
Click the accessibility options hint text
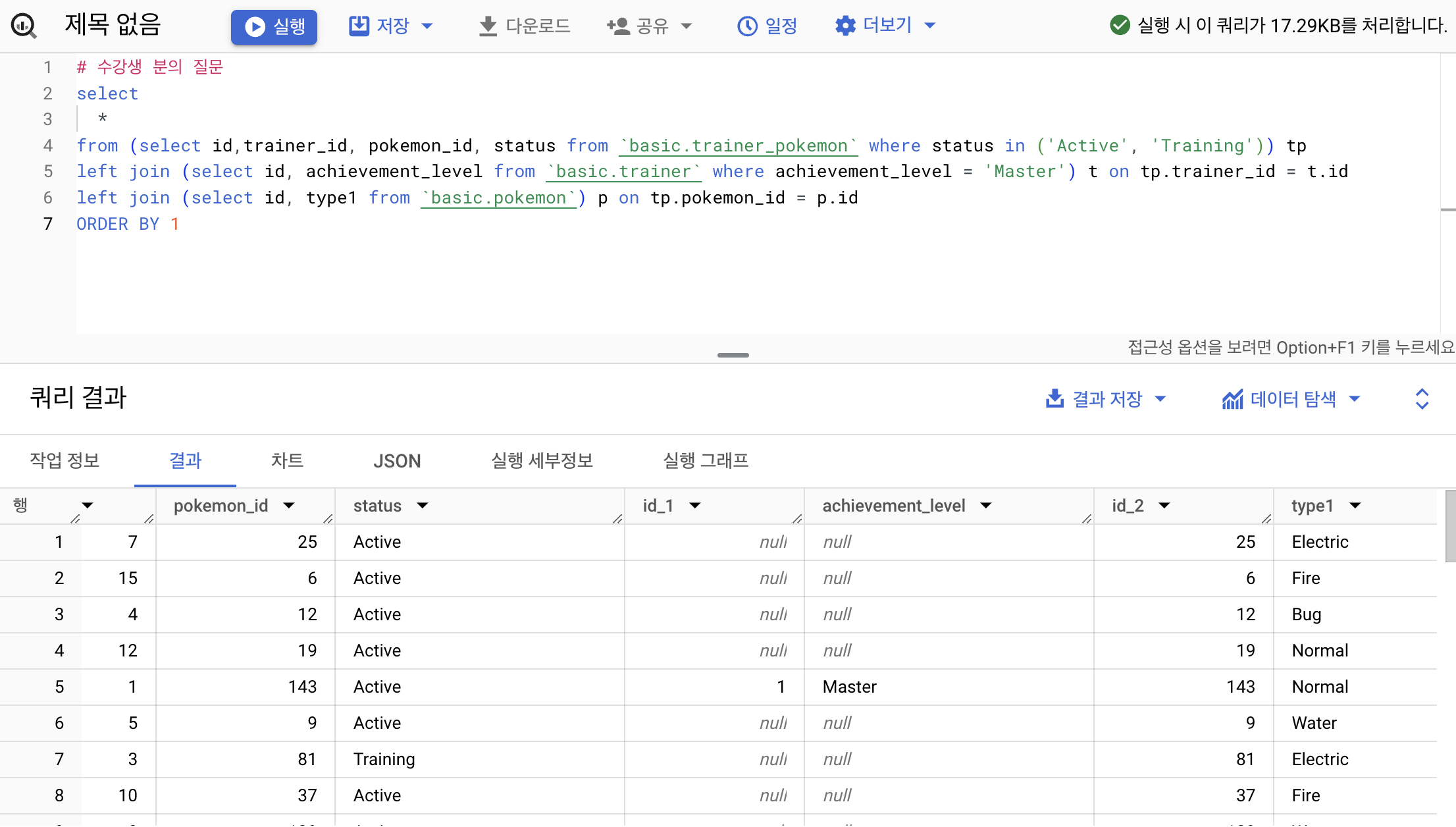[1290, 347]
